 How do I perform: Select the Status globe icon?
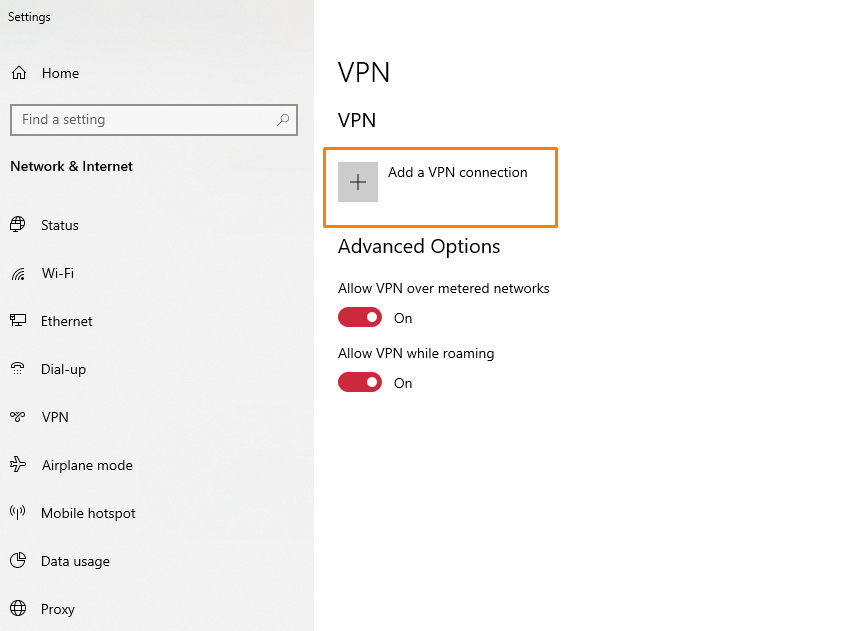[x=18, y=225]
